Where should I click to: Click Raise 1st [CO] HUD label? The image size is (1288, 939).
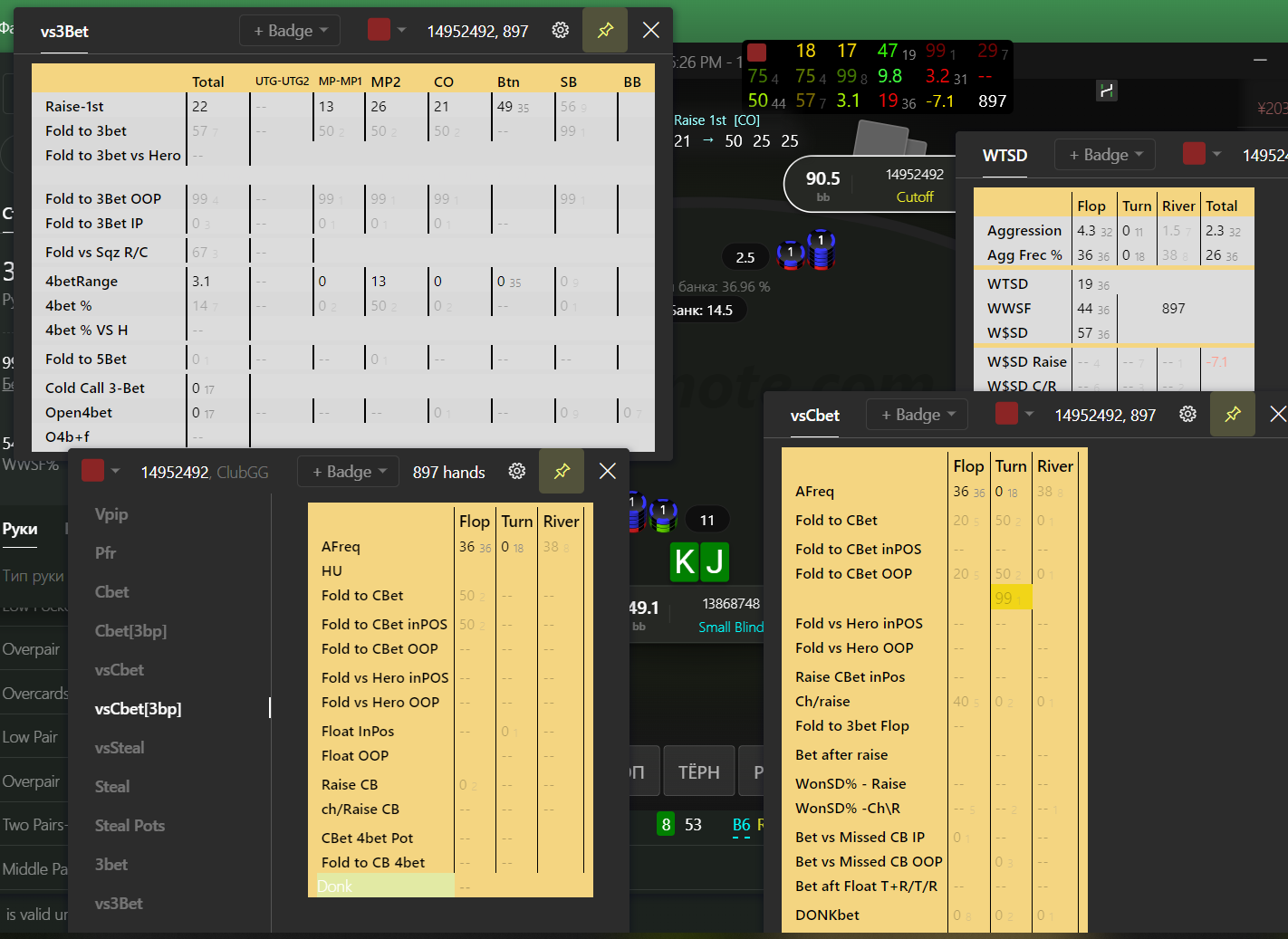(x=717, y=120)
